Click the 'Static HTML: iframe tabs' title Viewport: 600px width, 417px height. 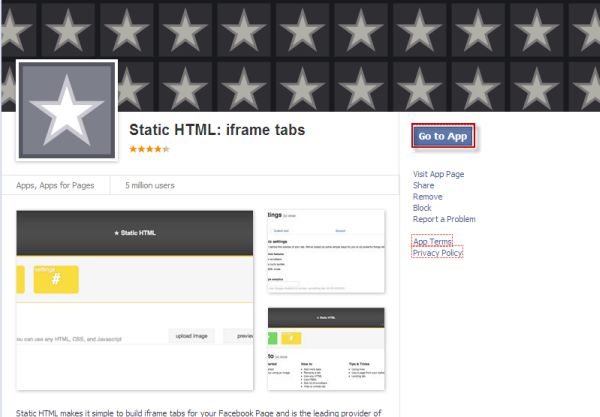click(x=217, y=130)
